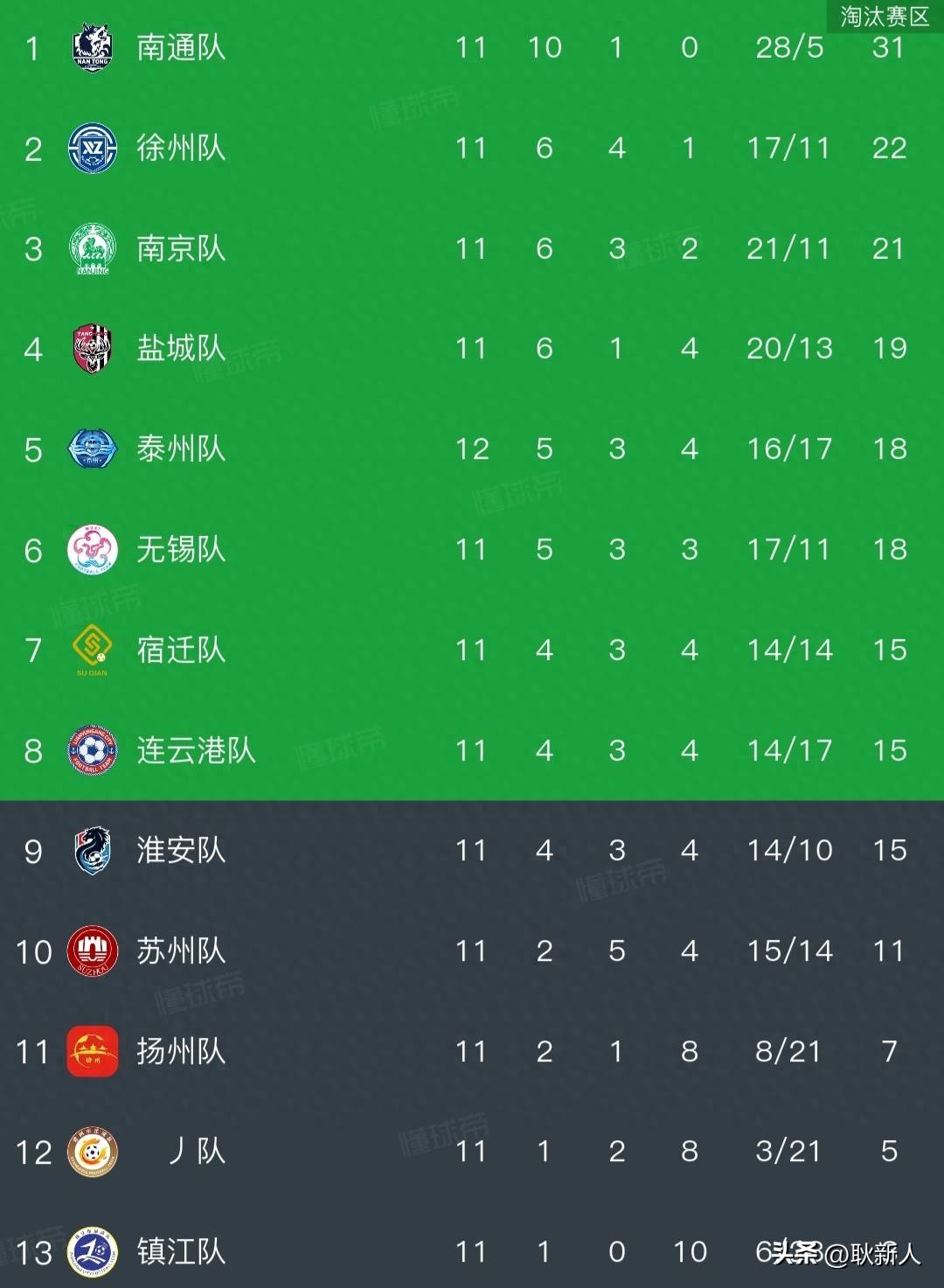The image size is (944, 1288).
Task: Open the 南京队 green team badge
Action: pos(92,249)
